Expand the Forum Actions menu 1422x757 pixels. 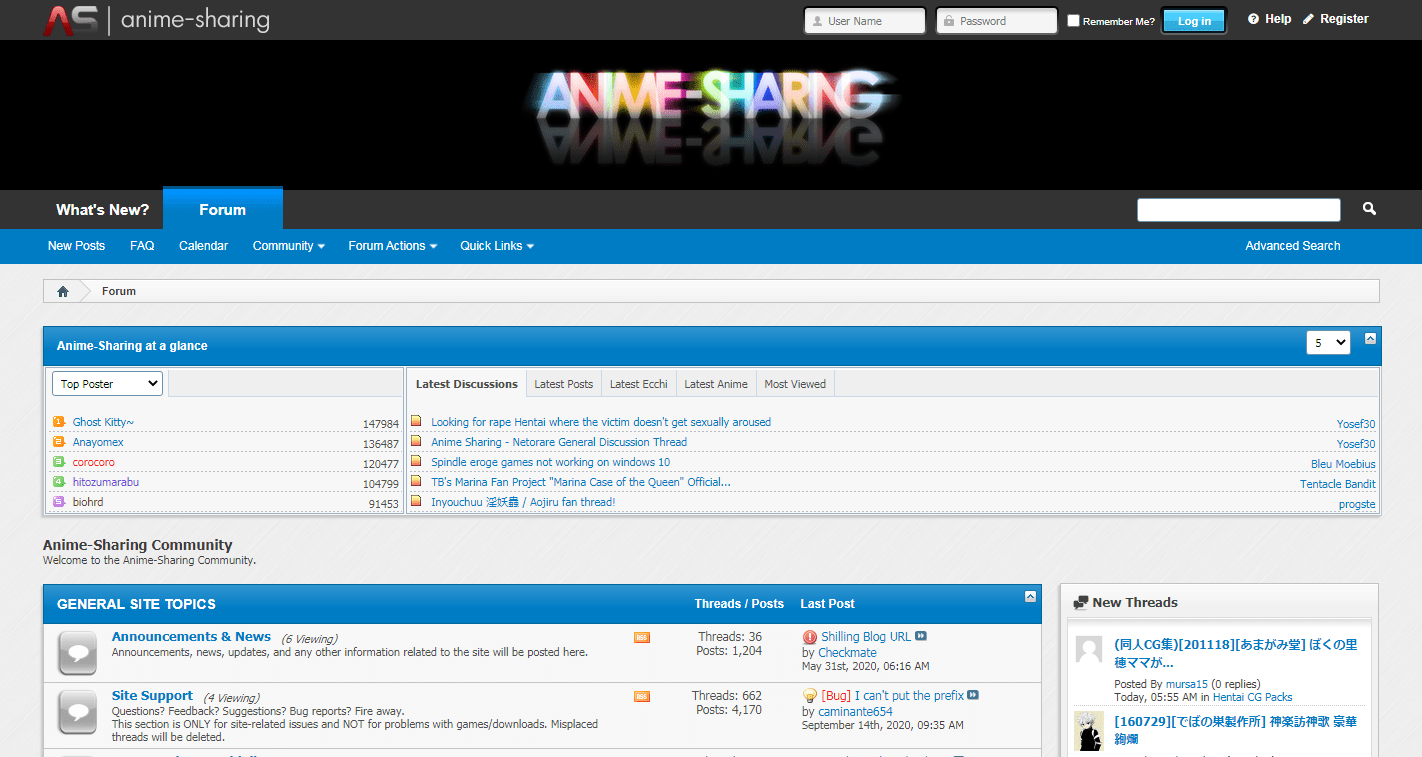tap(392, 246)
